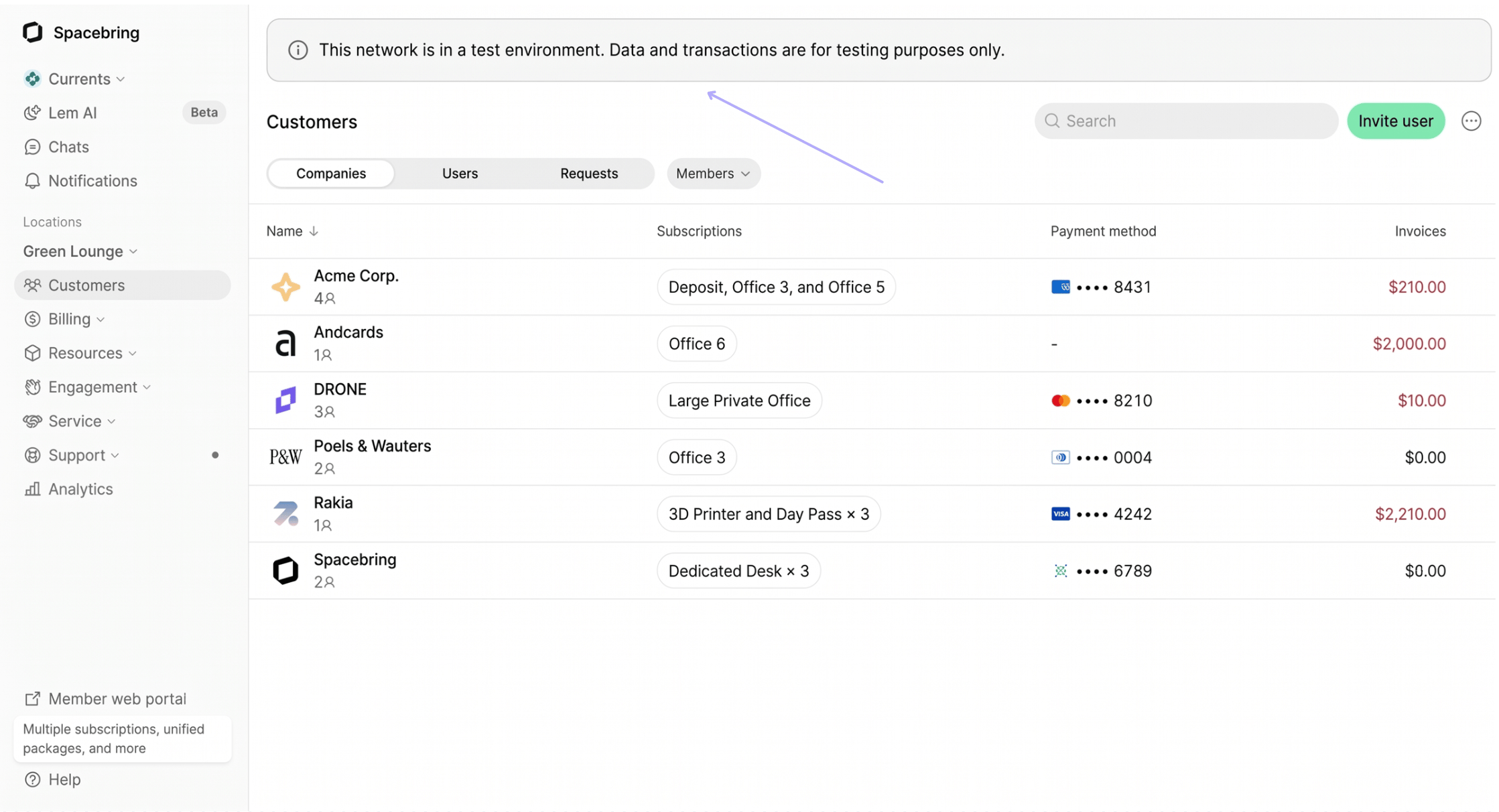Click the Acme Corp. star logo
1499x812 pixels.
(285, 287)
